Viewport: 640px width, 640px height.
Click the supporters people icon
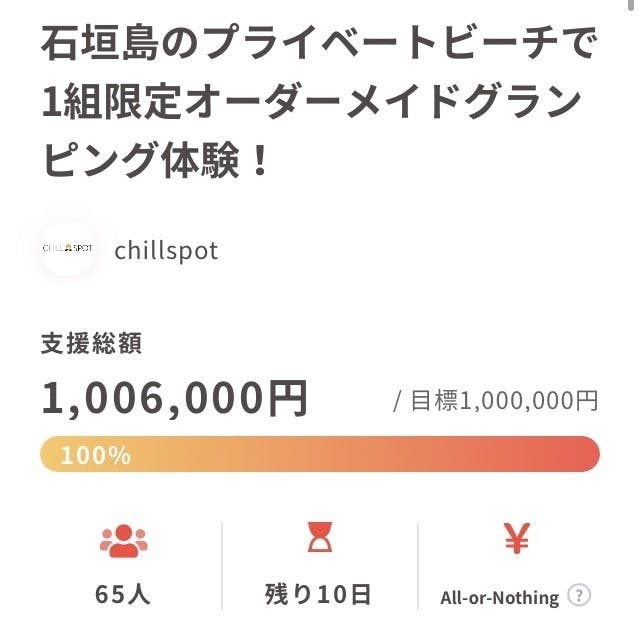tap(124, 541)
